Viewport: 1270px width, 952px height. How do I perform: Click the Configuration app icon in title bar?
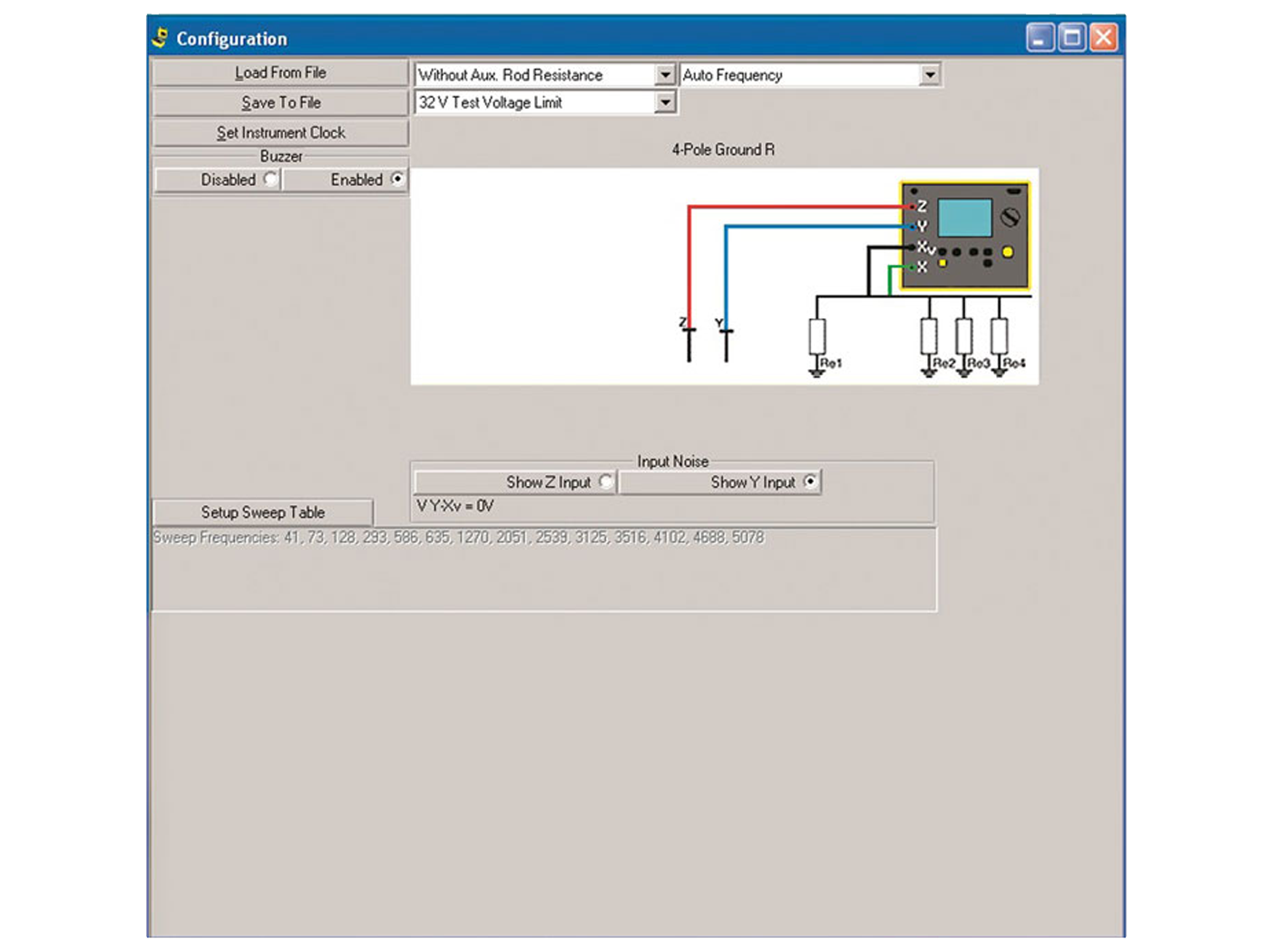click(x=161, y=38)
